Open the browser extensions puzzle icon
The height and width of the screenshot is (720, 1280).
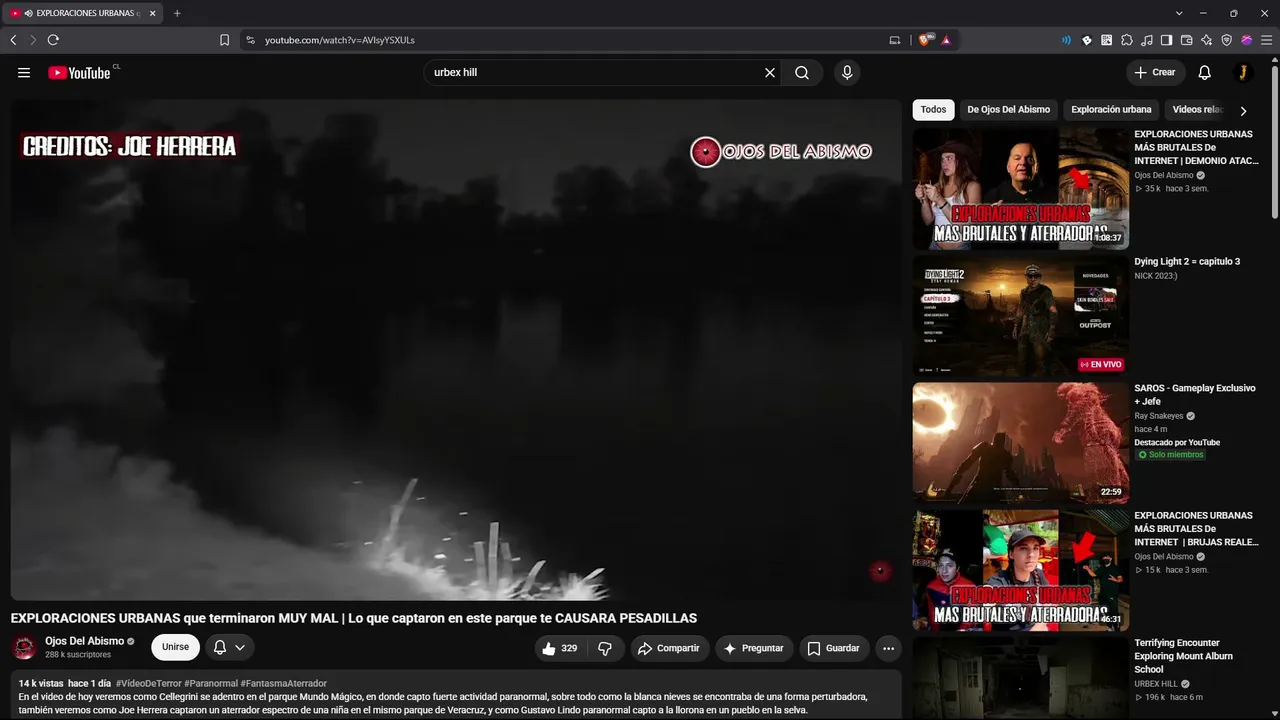[1127, 40]
